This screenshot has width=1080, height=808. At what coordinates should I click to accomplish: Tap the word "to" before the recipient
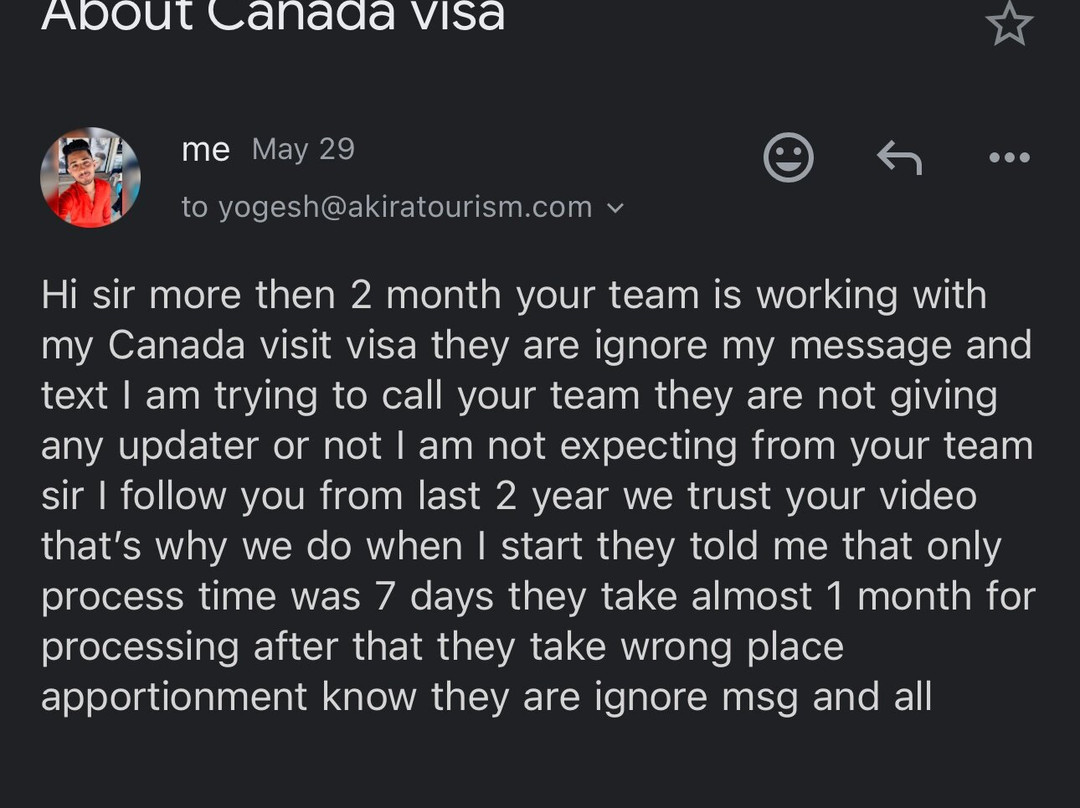pos(195,207)
